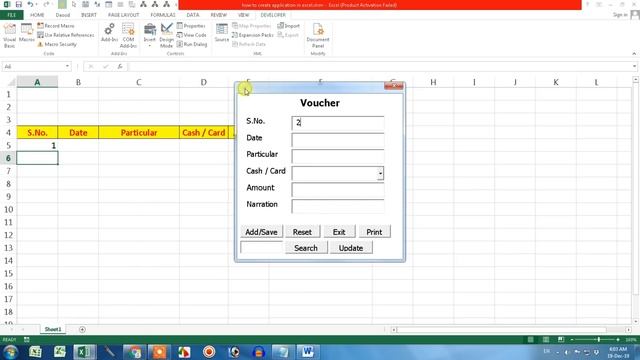Expand the Name Box dropdown
The height and width of the screenshot is (360, 640).
click(67, 66)
